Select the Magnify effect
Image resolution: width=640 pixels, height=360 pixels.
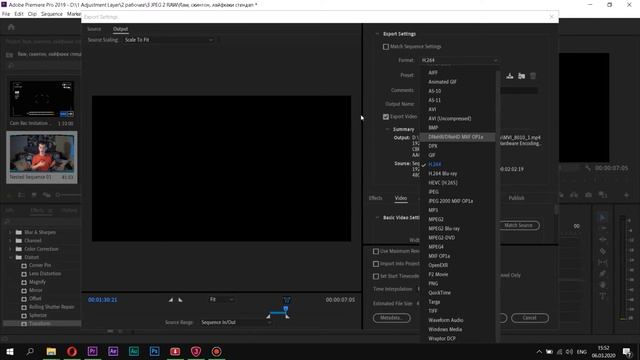tap(37, 282)
